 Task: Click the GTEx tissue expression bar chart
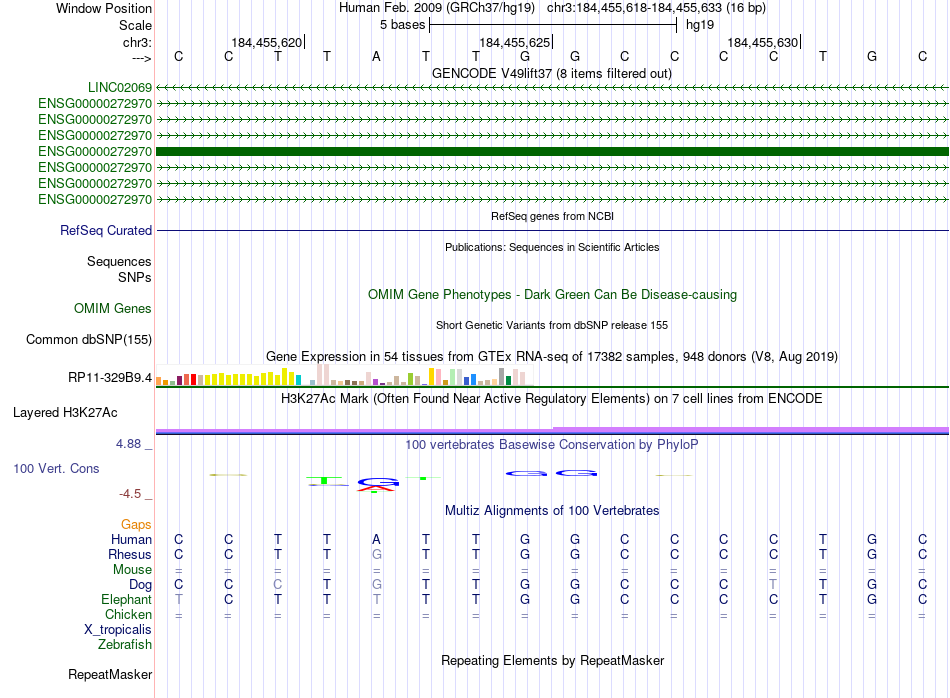pos(344,375)
